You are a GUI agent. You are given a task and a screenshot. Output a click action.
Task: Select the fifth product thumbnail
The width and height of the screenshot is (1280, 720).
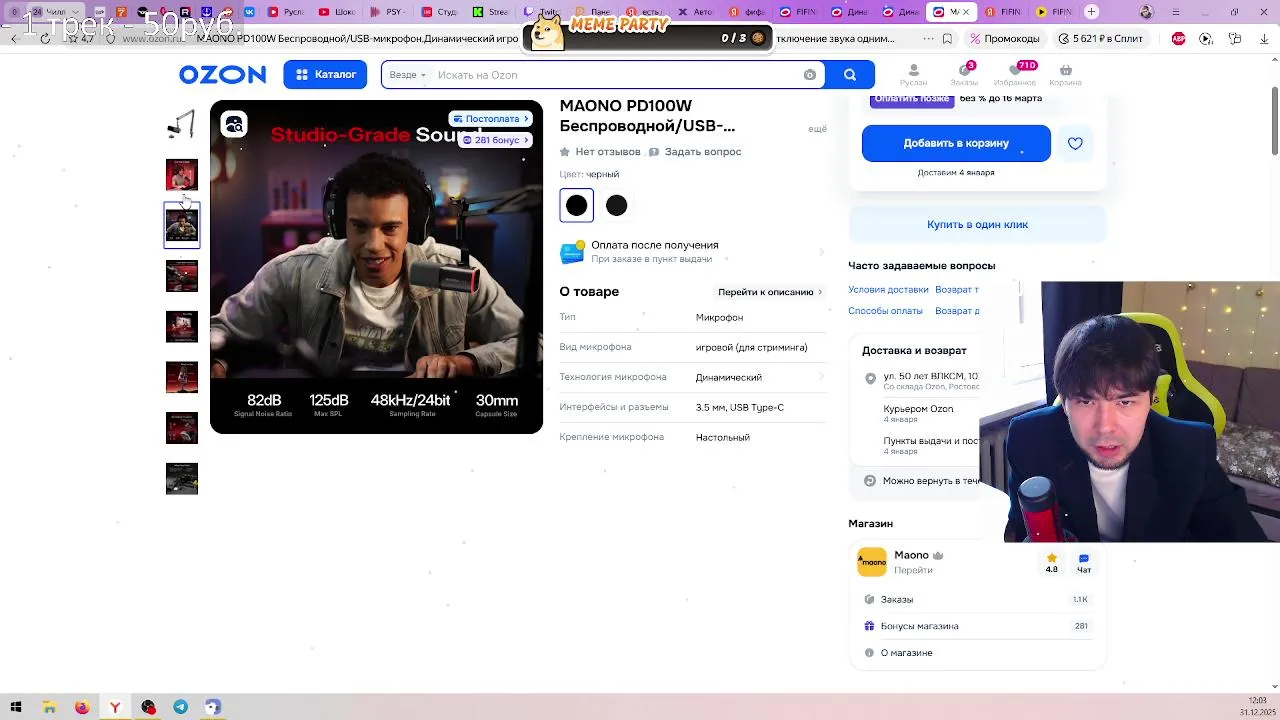[182, 327]
